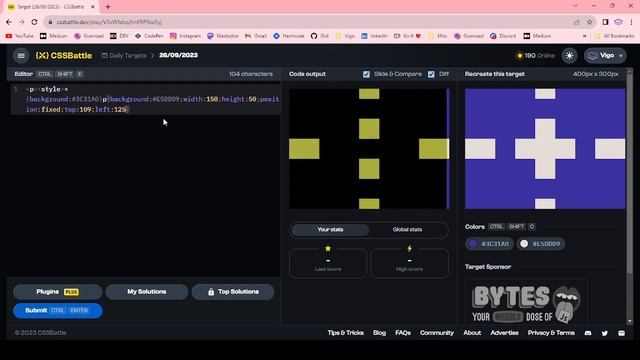Bookmark this page with star icon
The image size is (640, 360).
pos(589,22)
